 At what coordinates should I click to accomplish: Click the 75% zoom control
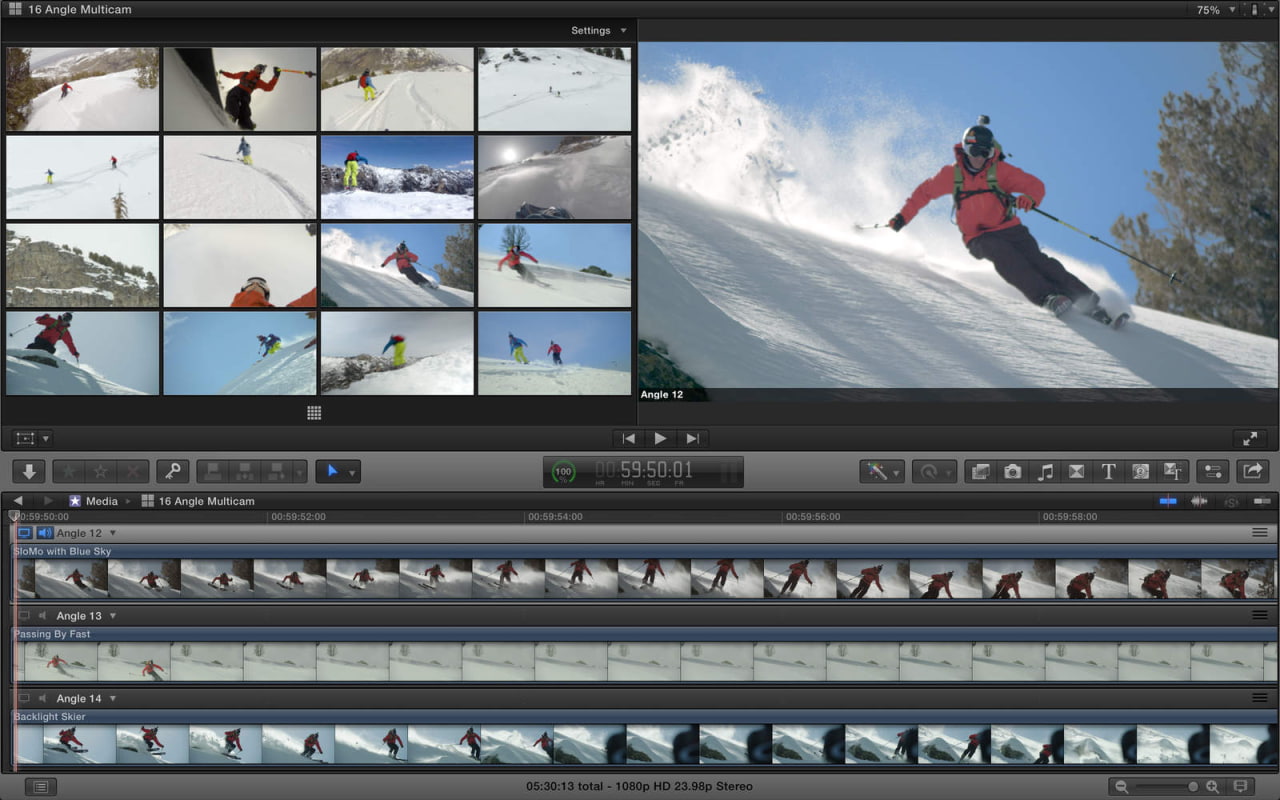point(1210,10)
